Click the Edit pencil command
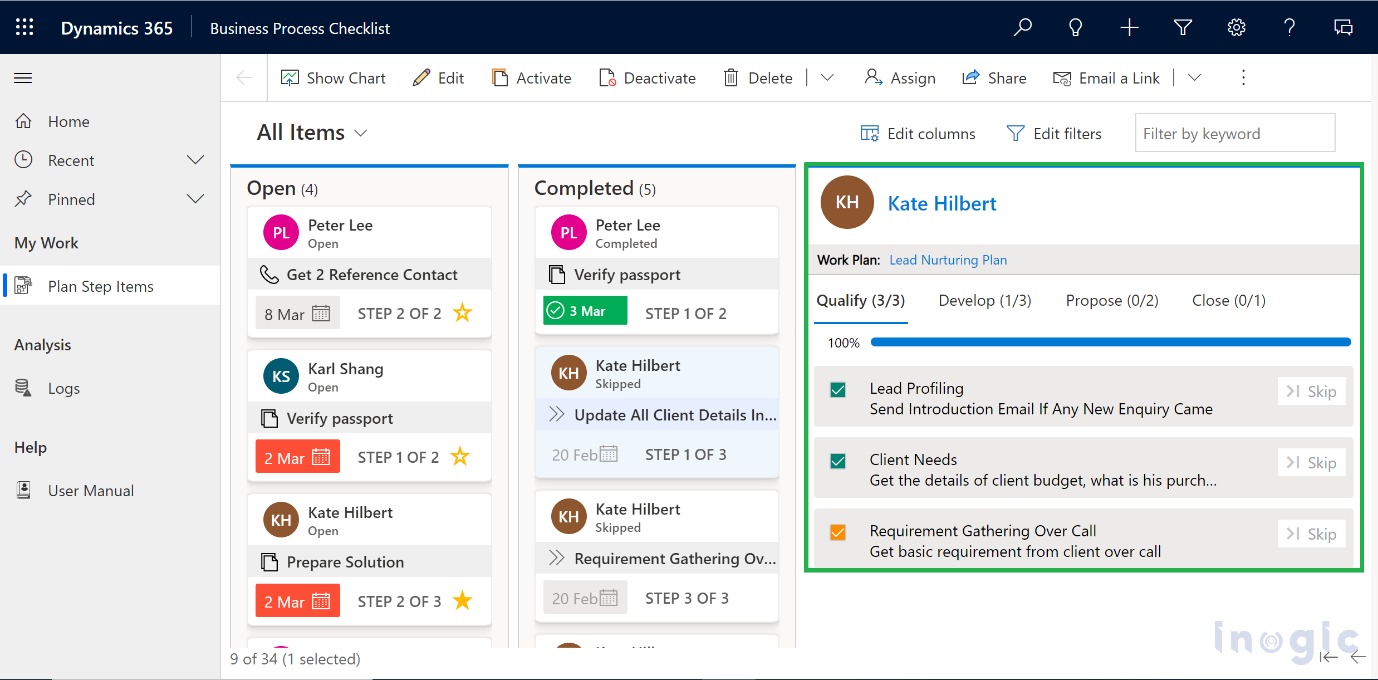This screenshot has width=1378, height=680. (x=438, y=78)
